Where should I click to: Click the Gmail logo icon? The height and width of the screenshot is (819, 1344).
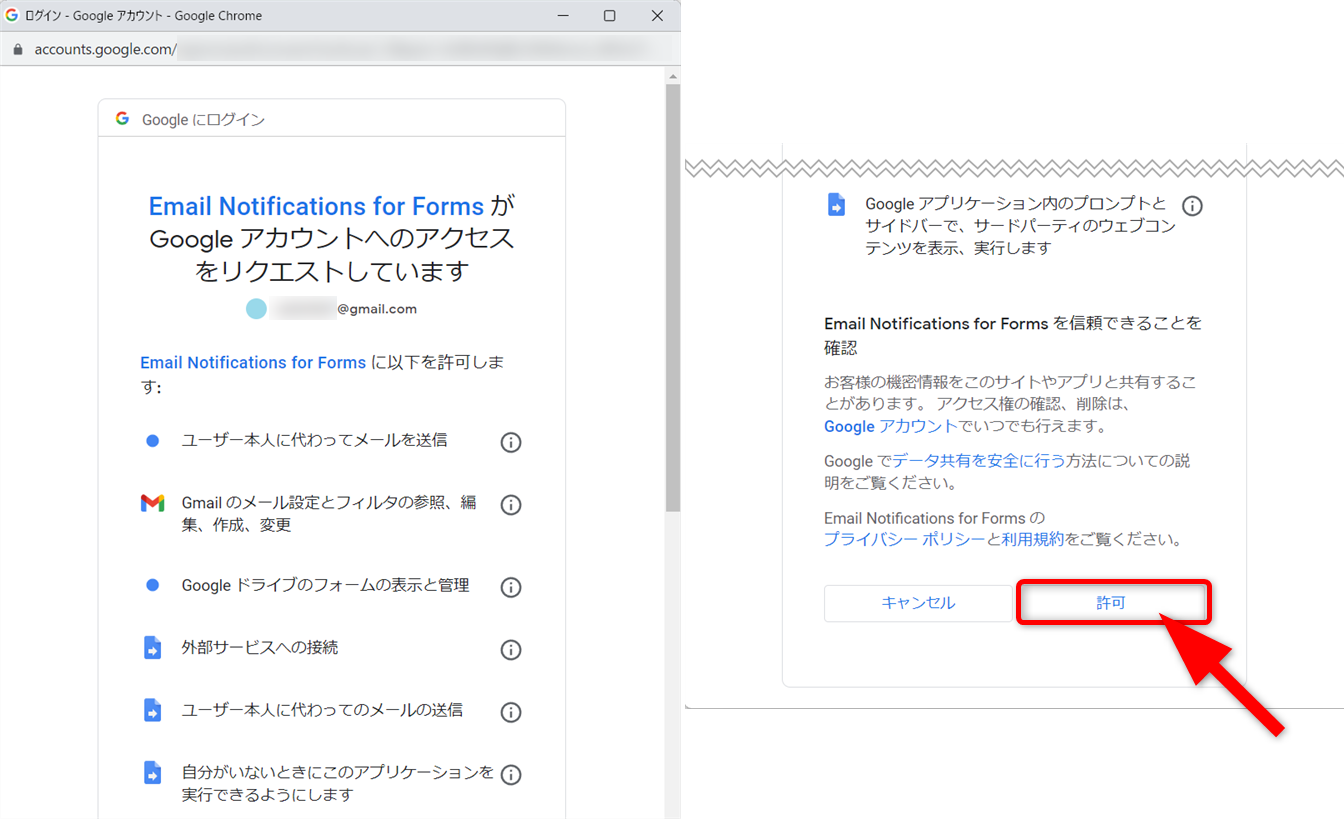(152, 504)
